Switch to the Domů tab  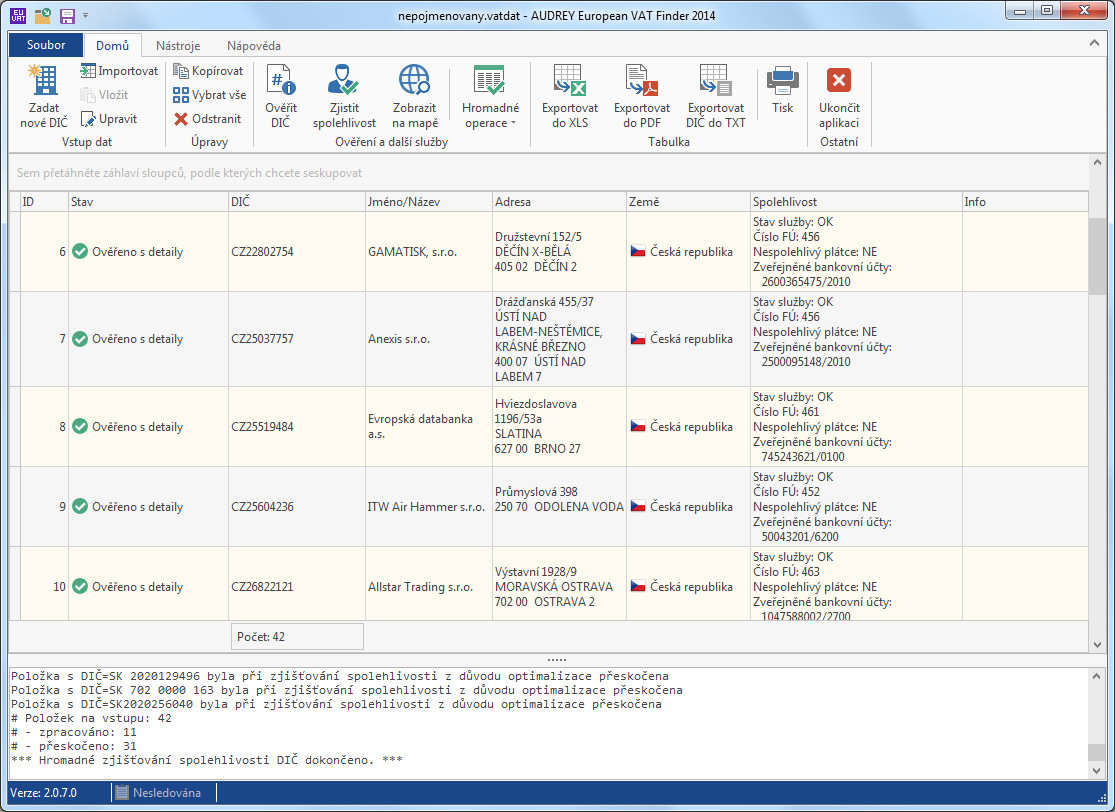[112, 46]
